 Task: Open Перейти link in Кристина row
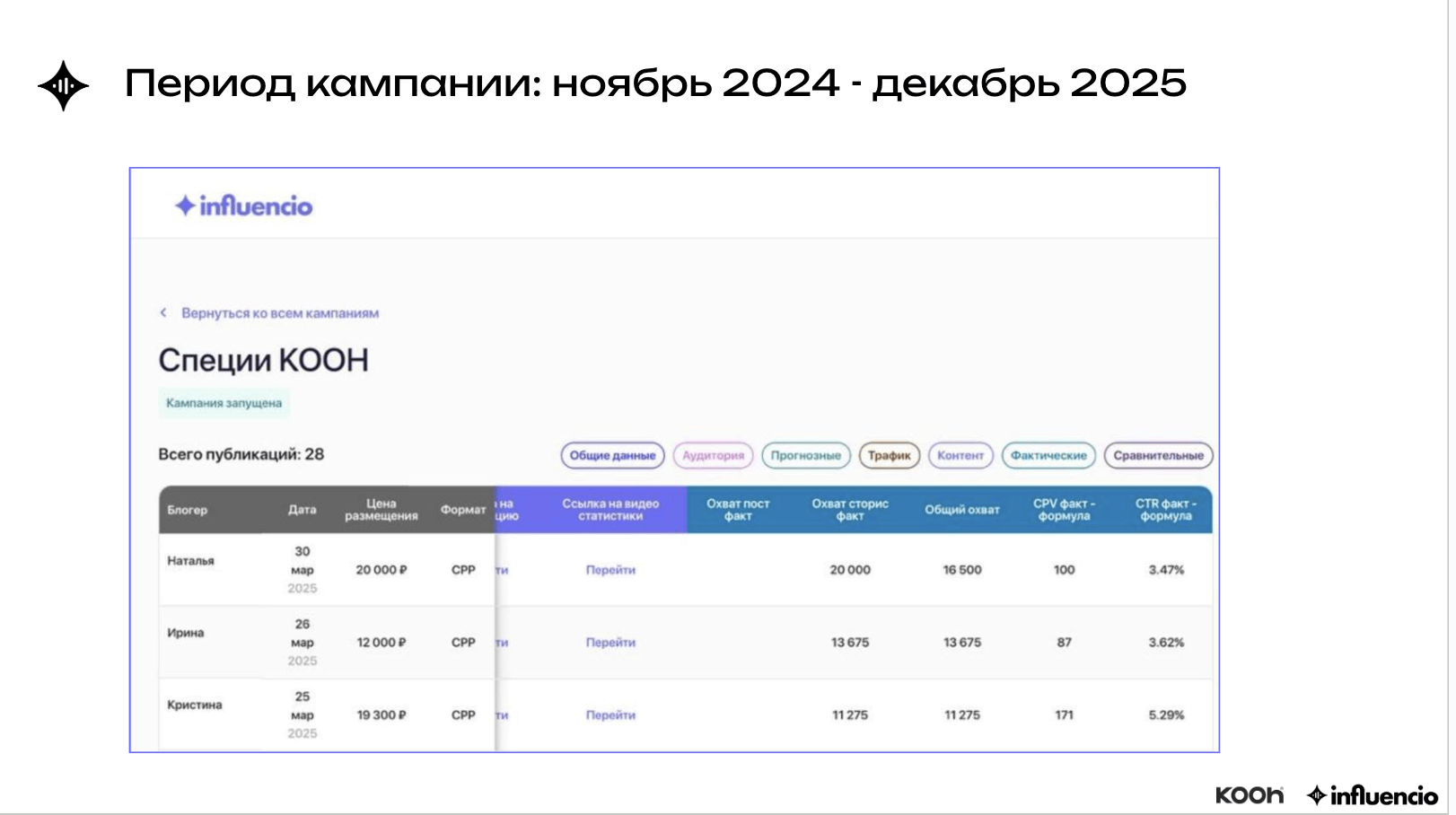(610, 715)
